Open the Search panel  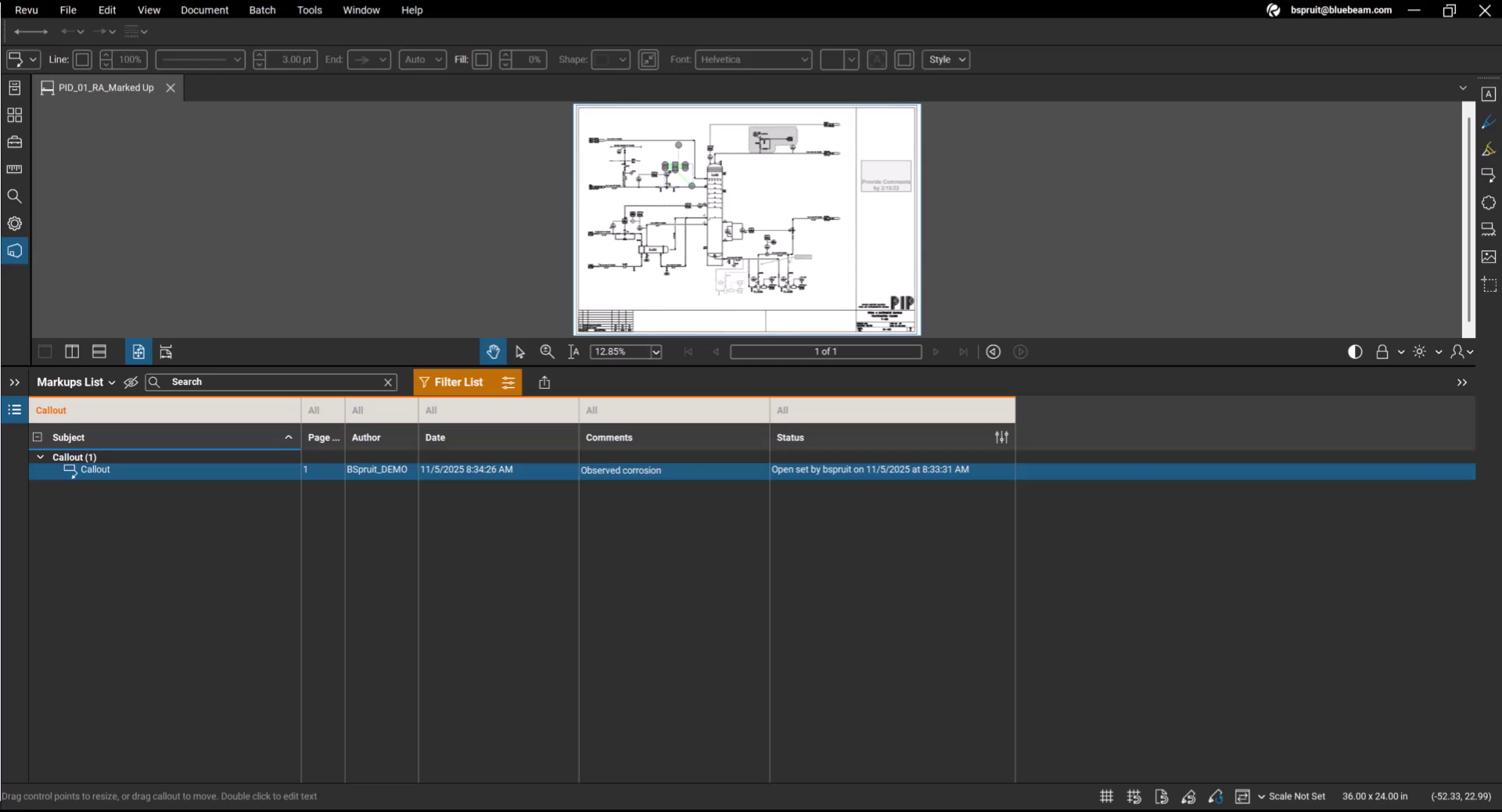click(15, 197)
